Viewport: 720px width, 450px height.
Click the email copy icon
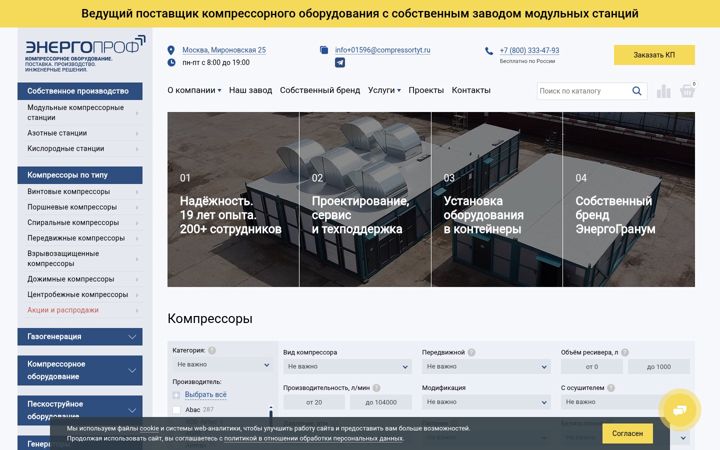pos(324,50)
